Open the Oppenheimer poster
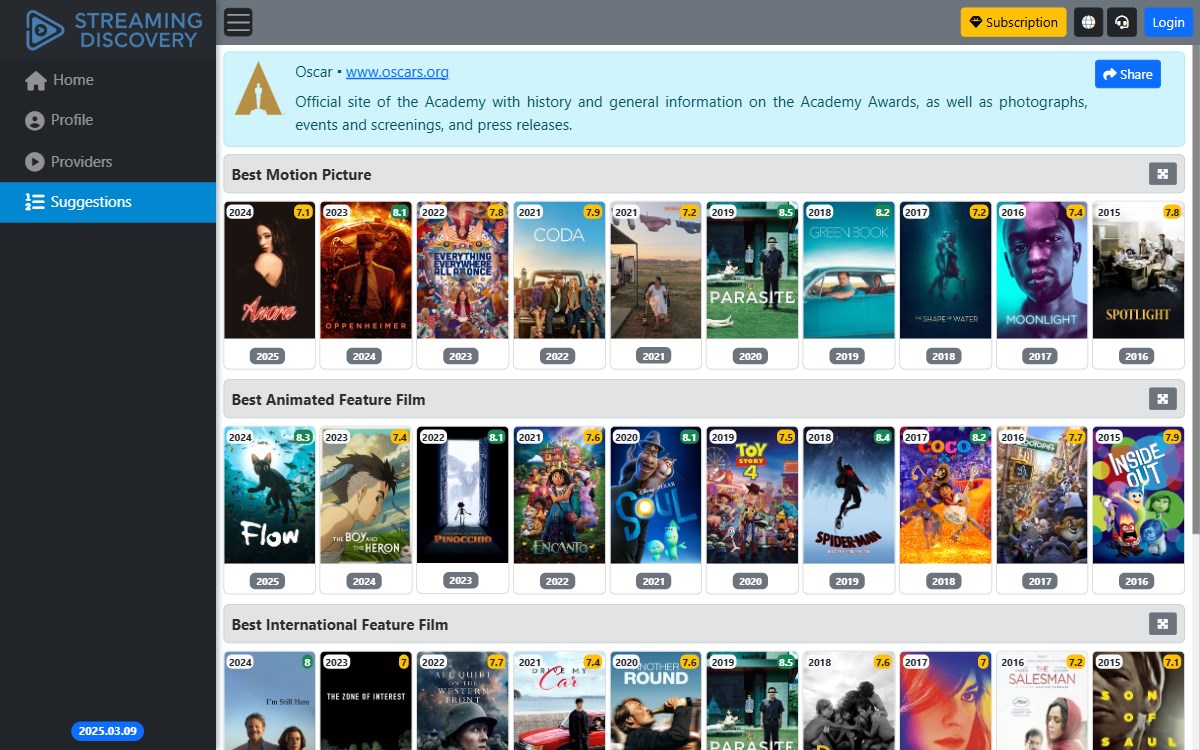This screenshot has height=750, width=1200. pyautogui.click(x=365, y=270)
